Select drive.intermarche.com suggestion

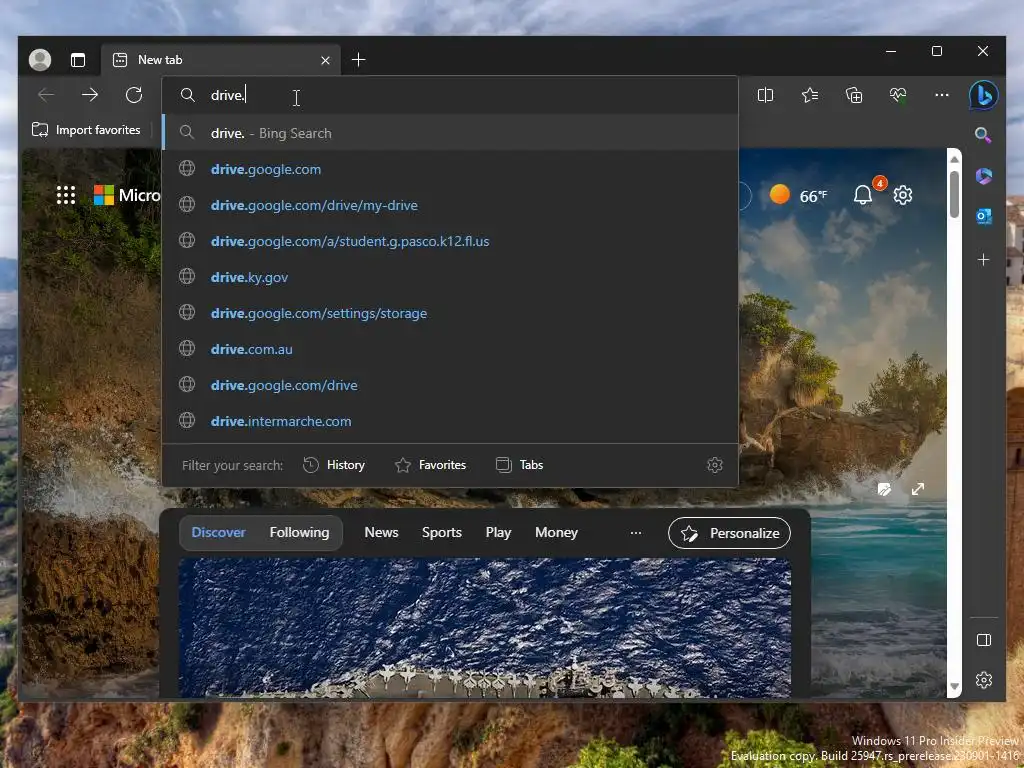(451, 421)
